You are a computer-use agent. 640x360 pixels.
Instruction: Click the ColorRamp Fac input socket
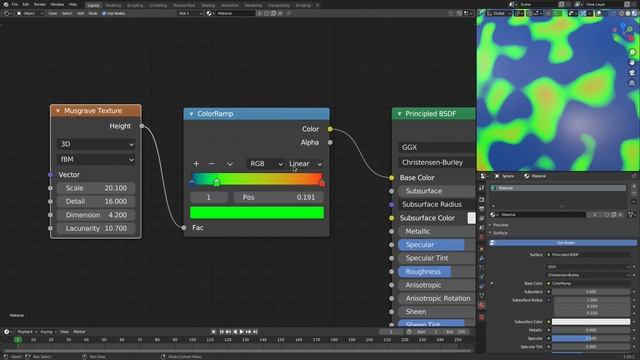click(184, 228)
